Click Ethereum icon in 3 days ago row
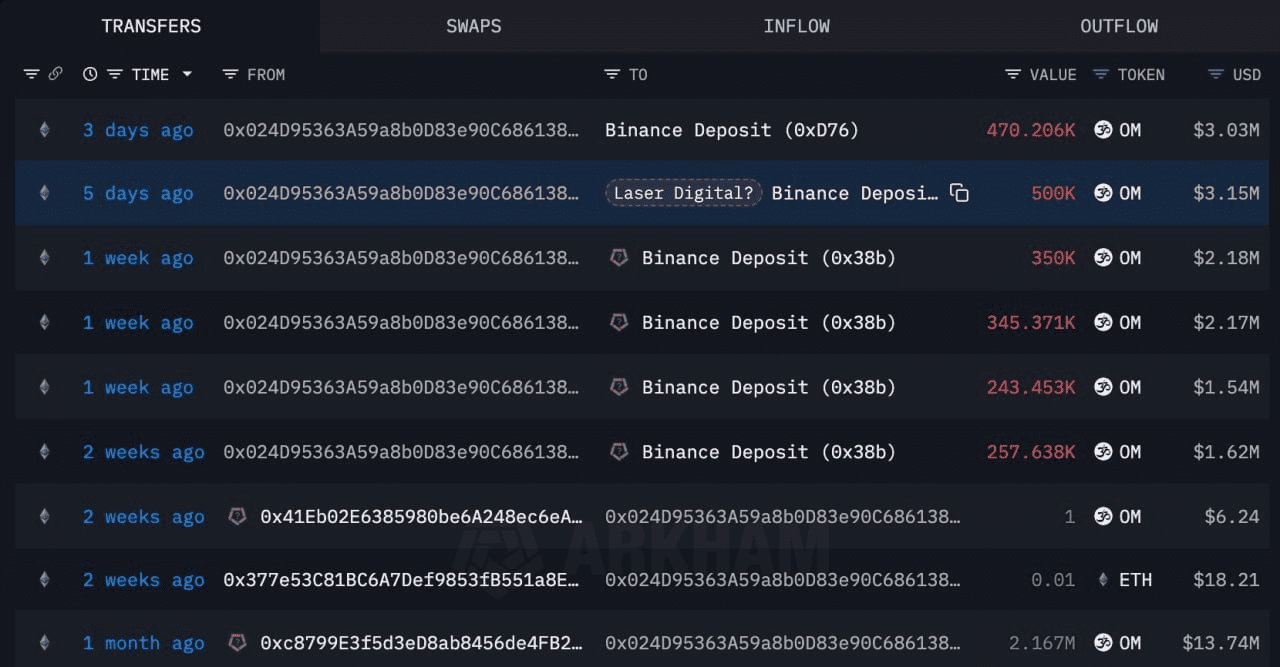 pos(43,130)
